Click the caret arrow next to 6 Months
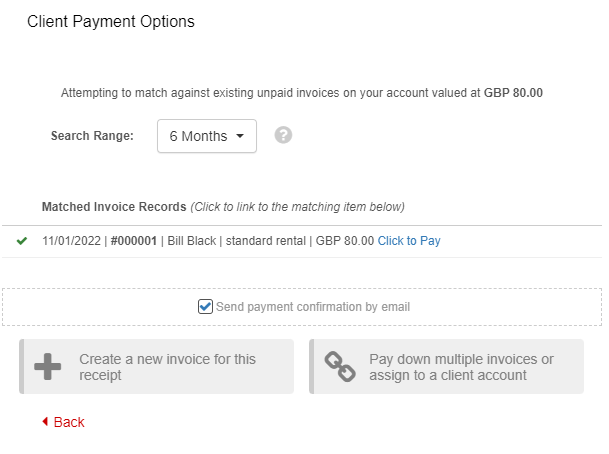 pos(240,136)
